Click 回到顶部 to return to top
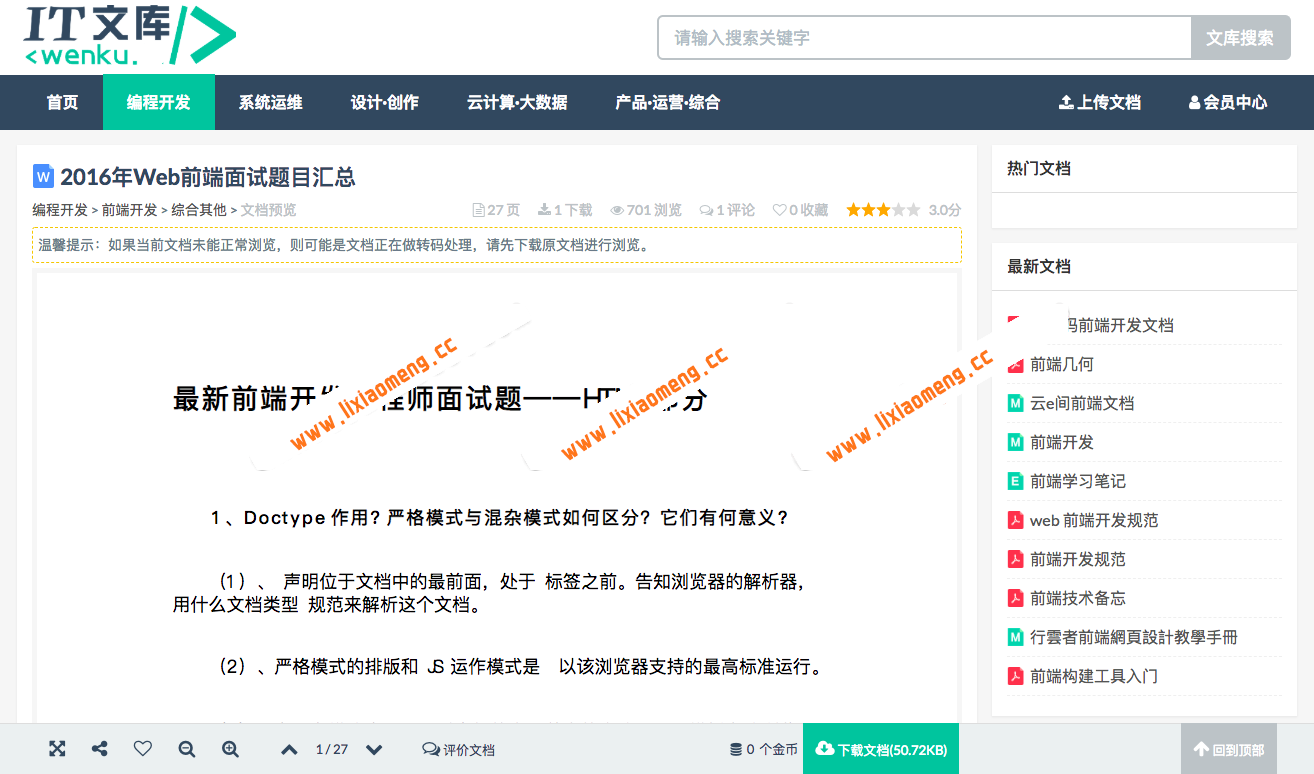1314x774 pixels. [1228, 748]
